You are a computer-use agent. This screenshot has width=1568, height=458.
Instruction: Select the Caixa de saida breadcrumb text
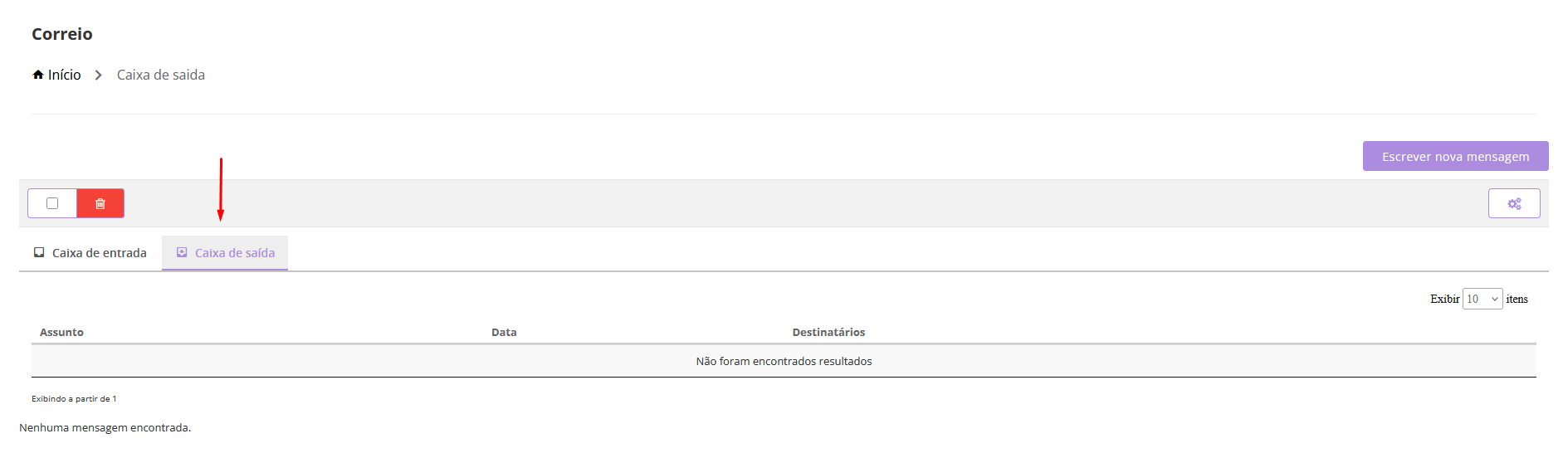[161, 75]
